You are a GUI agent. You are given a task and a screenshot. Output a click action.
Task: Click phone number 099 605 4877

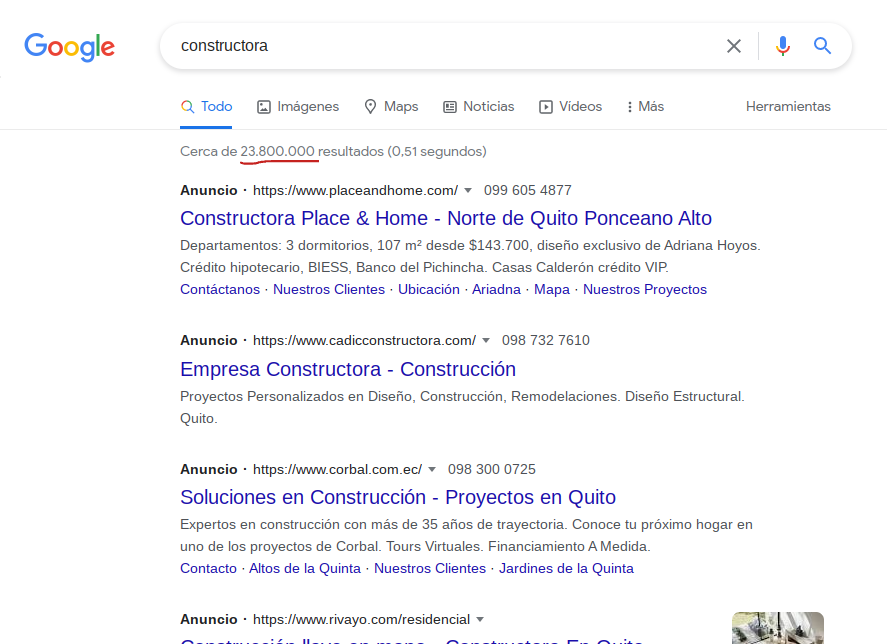[x=528, y=191]
